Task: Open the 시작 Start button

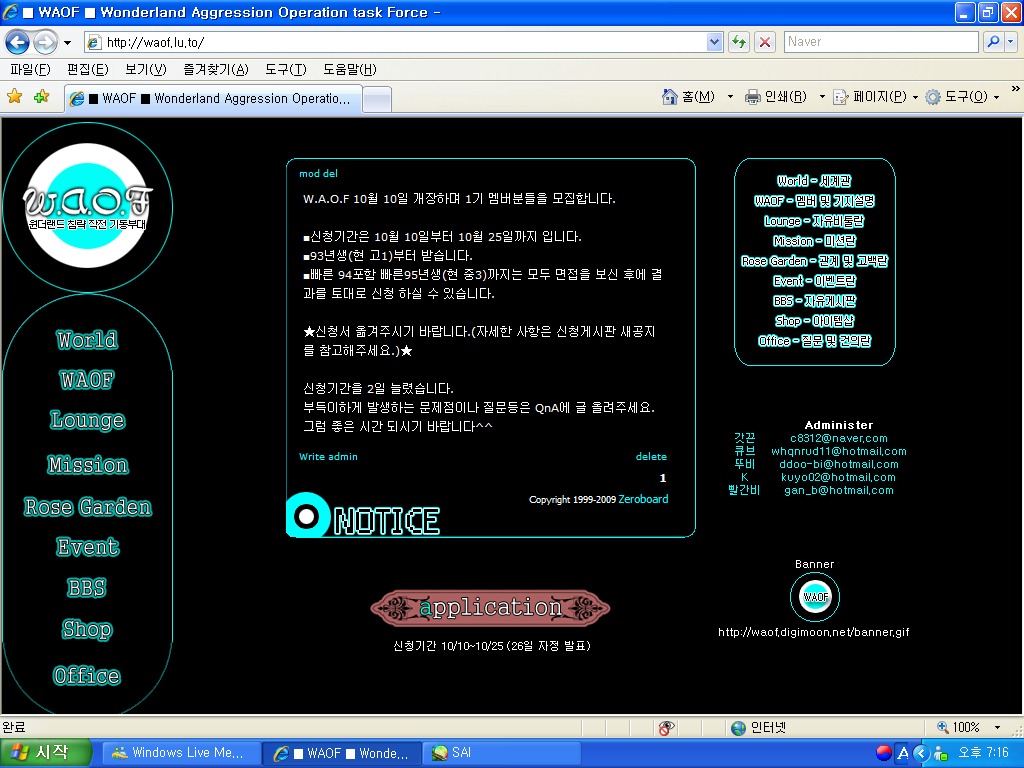Action: click(46, 753)
